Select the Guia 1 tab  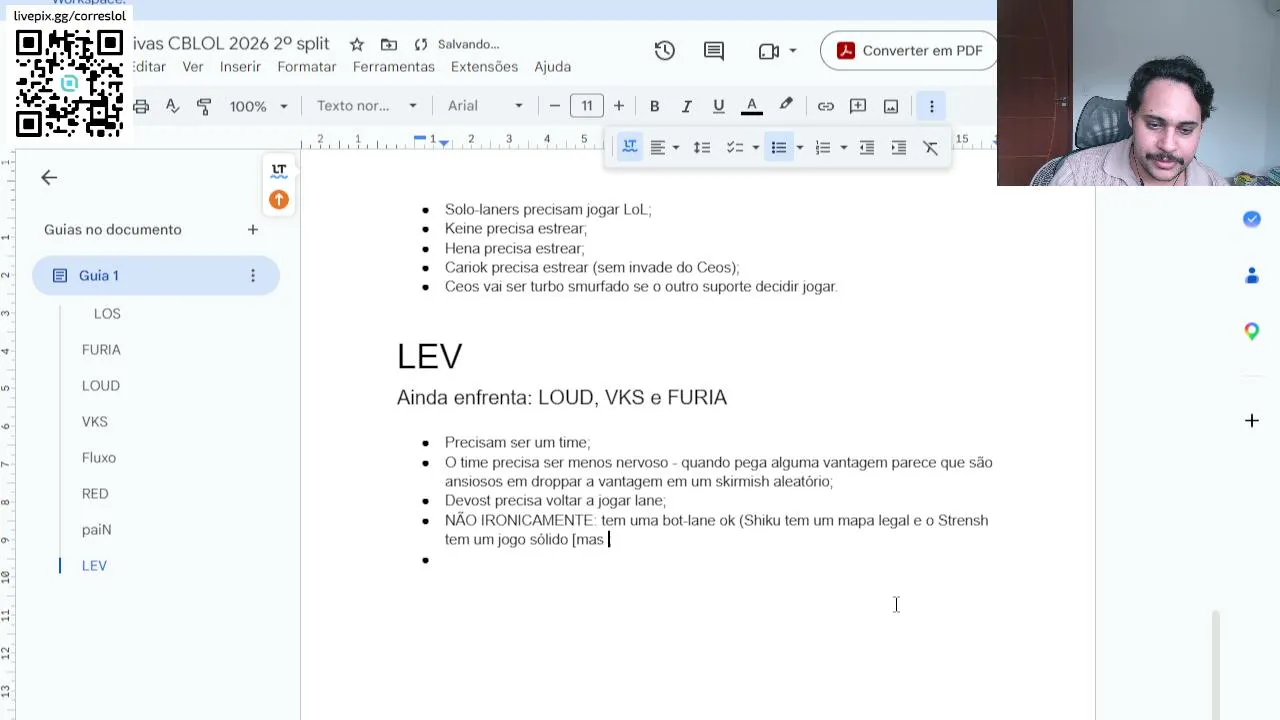(x=156, y=276)
